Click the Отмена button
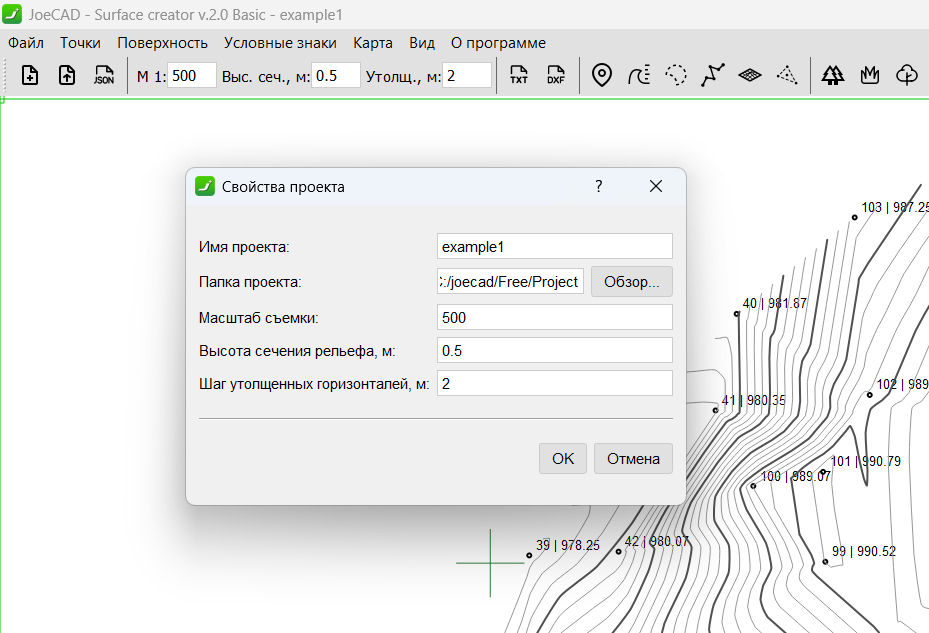The width and height of the screenshot is (929, 633). (633, 459)
